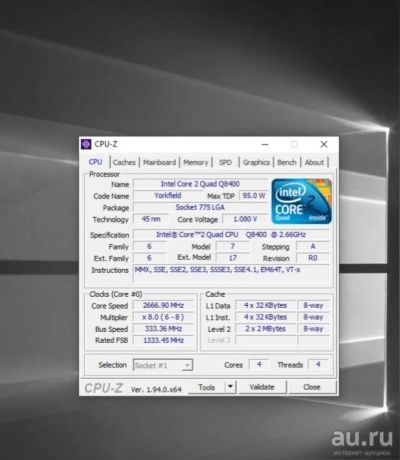Open the Mainboard tab

159,162
